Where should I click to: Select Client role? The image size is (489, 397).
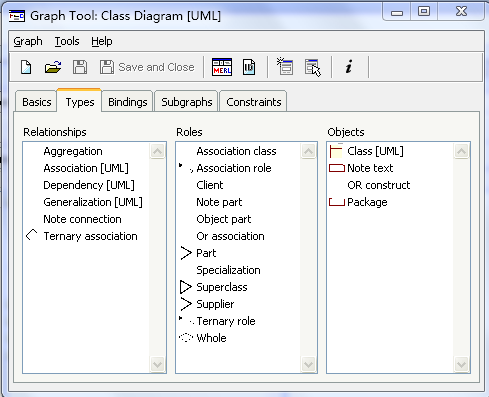tap(210, 185)
